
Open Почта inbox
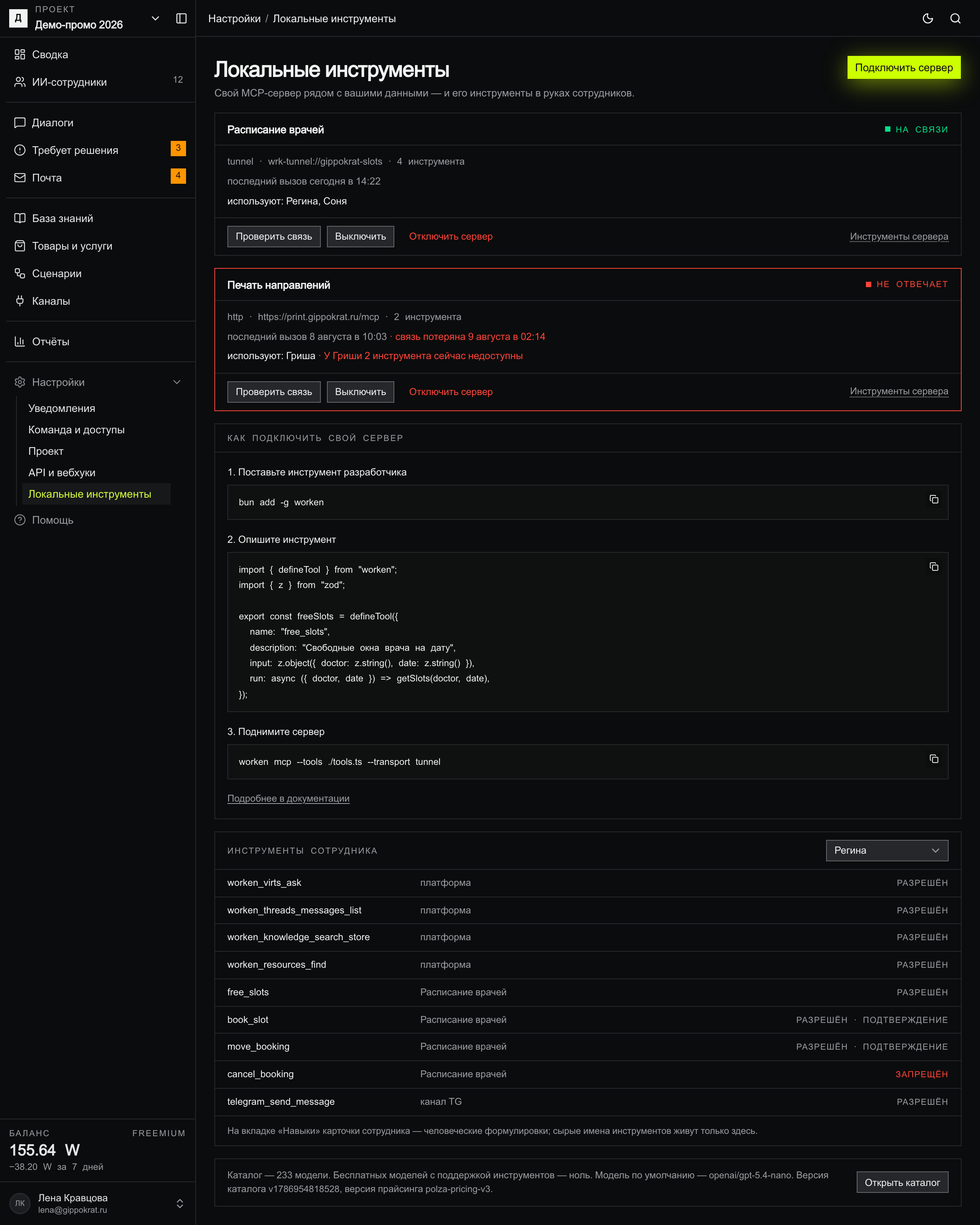click(x=98, y=178)
